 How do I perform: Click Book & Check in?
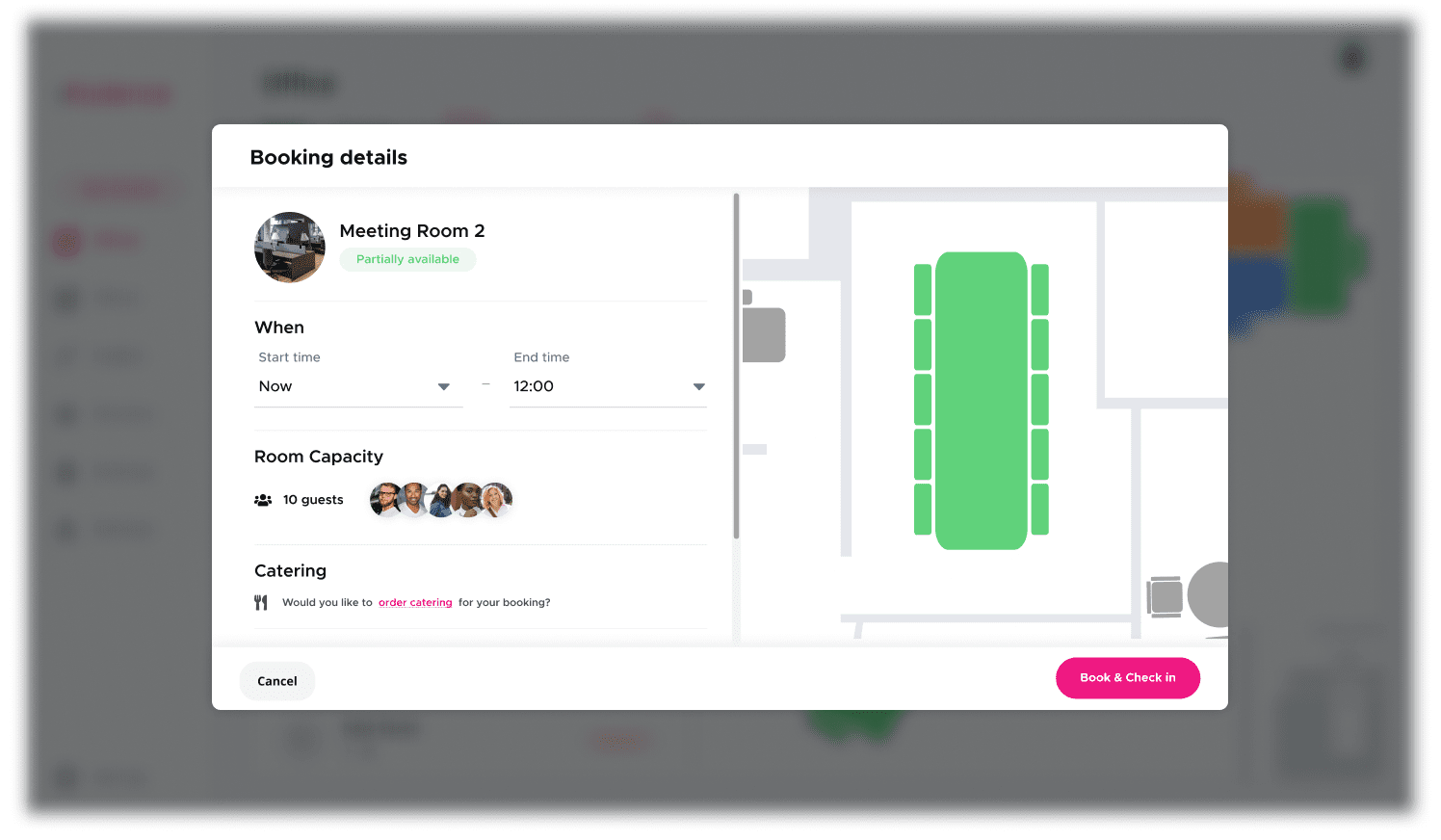[x=1127, y=678]
